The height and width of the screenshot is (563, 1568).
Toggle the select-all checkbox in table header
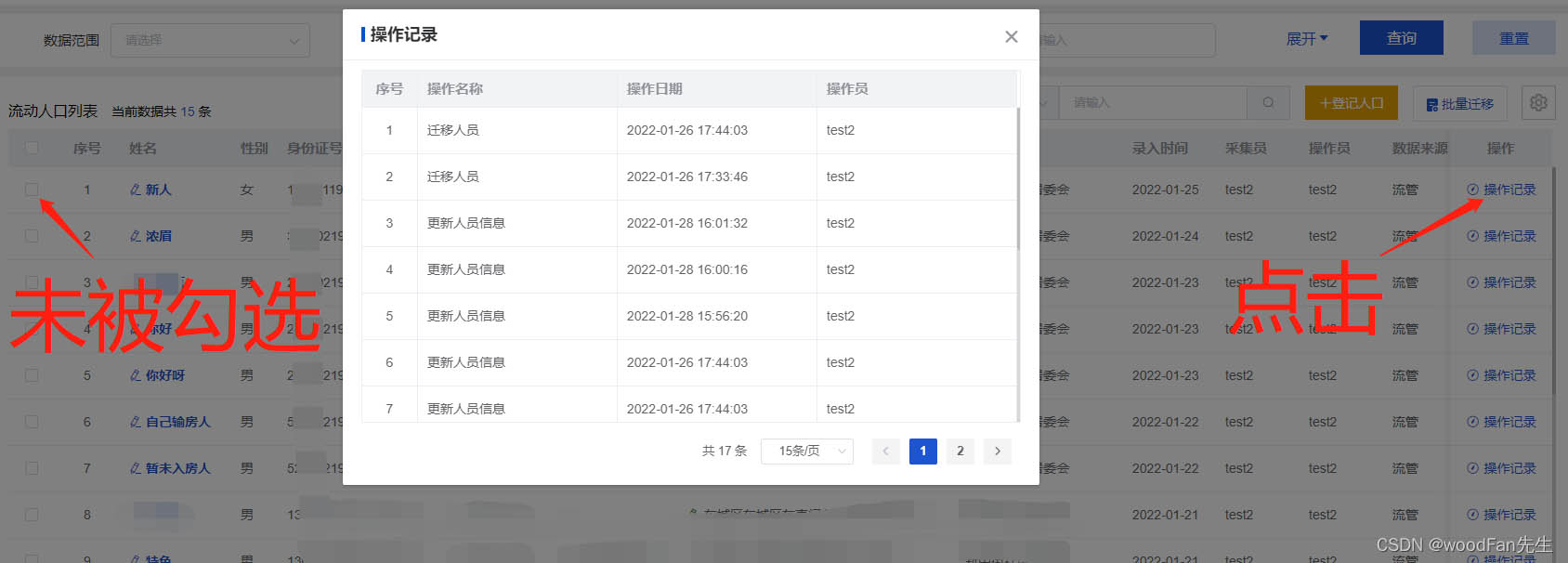(x=32, y=148)
